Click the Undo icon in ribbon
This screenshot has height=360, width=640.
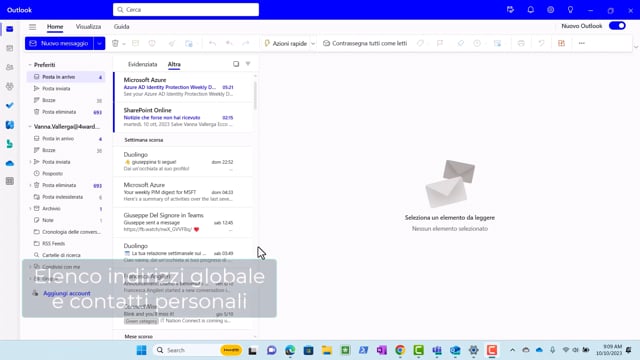(541, 43)
